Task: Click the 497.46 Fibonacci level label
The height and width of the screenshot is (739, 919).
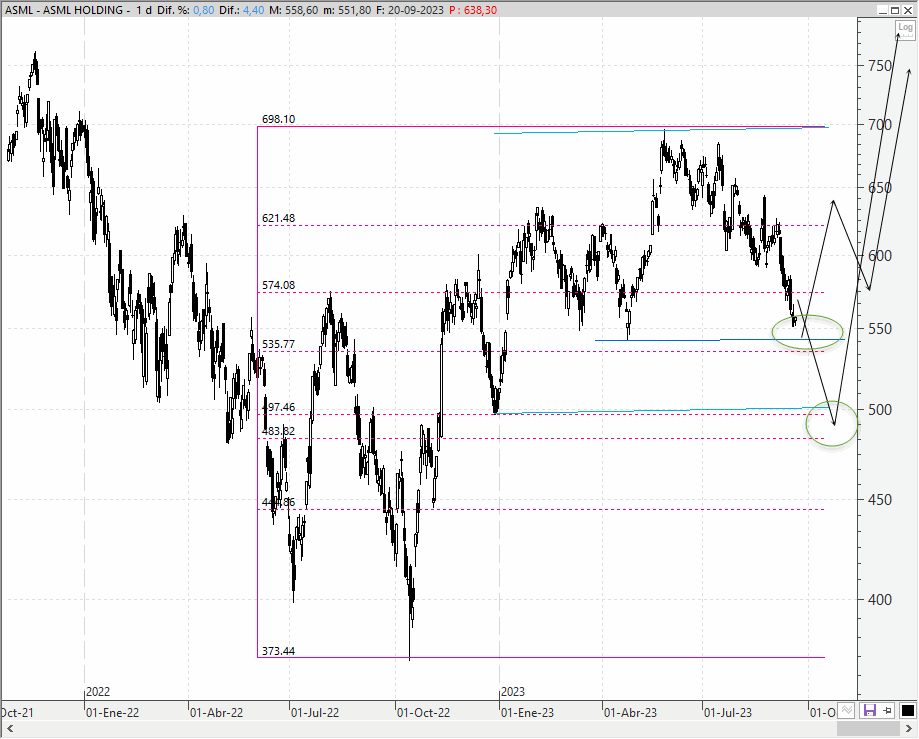Action: point(278,407)
